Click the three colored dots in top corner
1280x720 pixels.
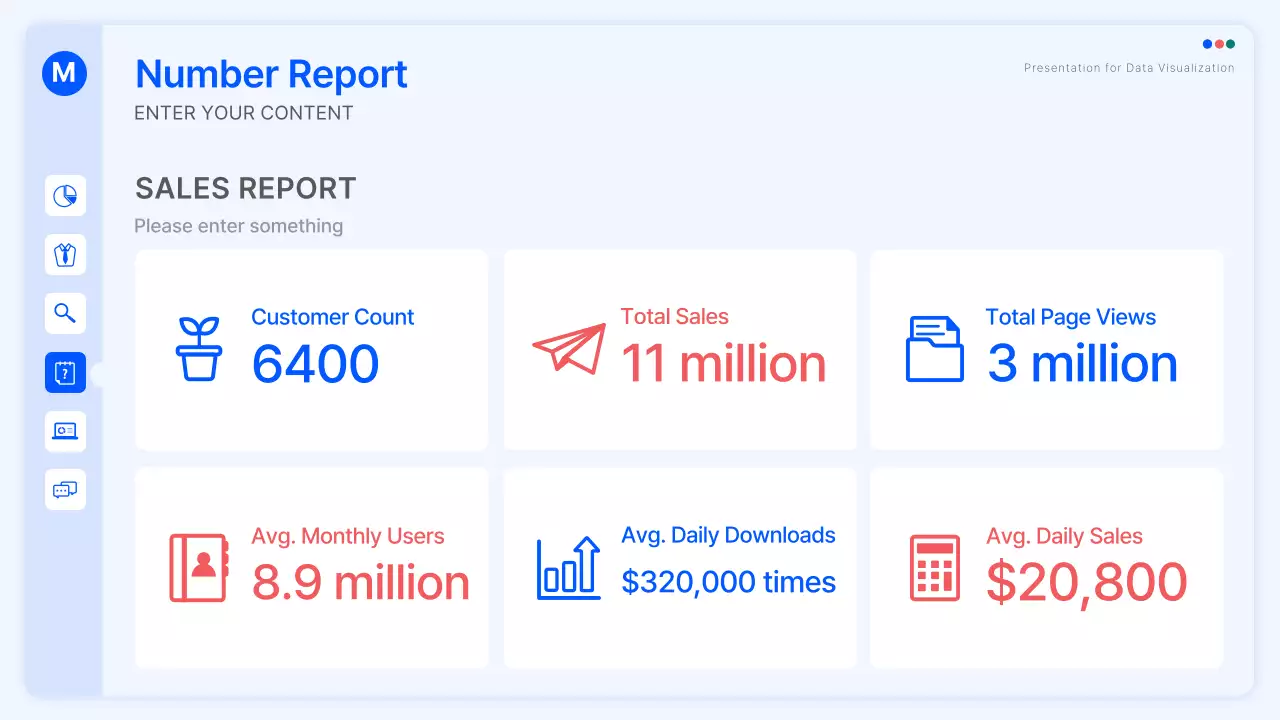(1218, 44)
